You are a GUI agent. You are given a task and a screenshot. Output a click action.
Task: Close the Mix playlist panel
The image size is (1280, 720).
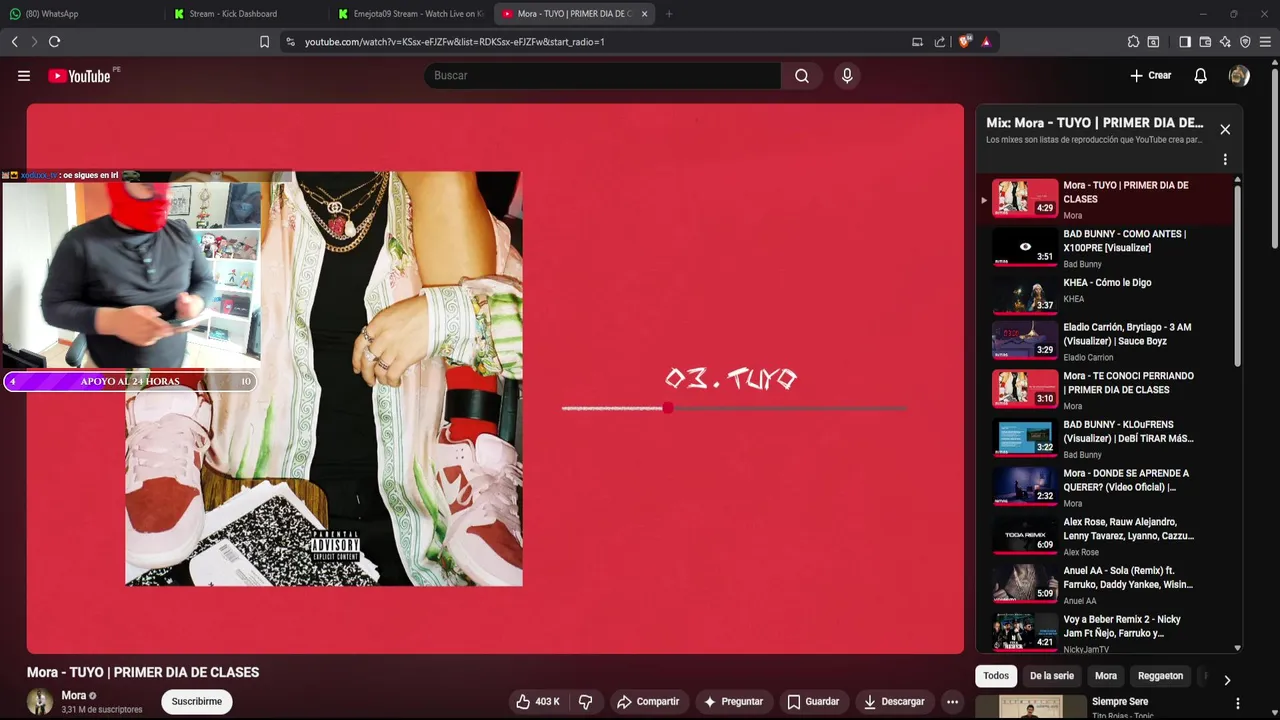[1225, 129]
